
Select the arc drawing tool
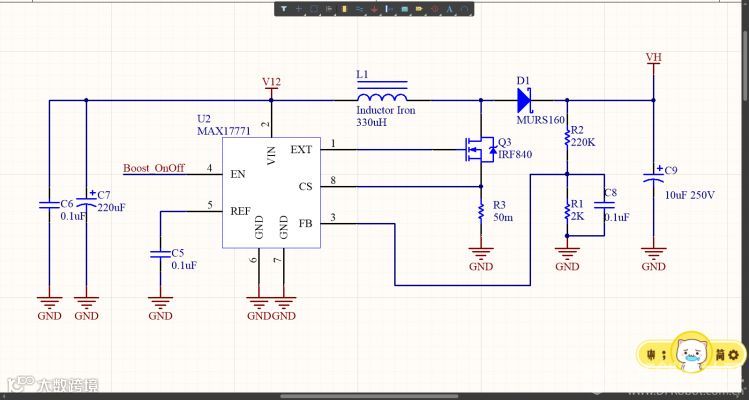click(464, 9)
